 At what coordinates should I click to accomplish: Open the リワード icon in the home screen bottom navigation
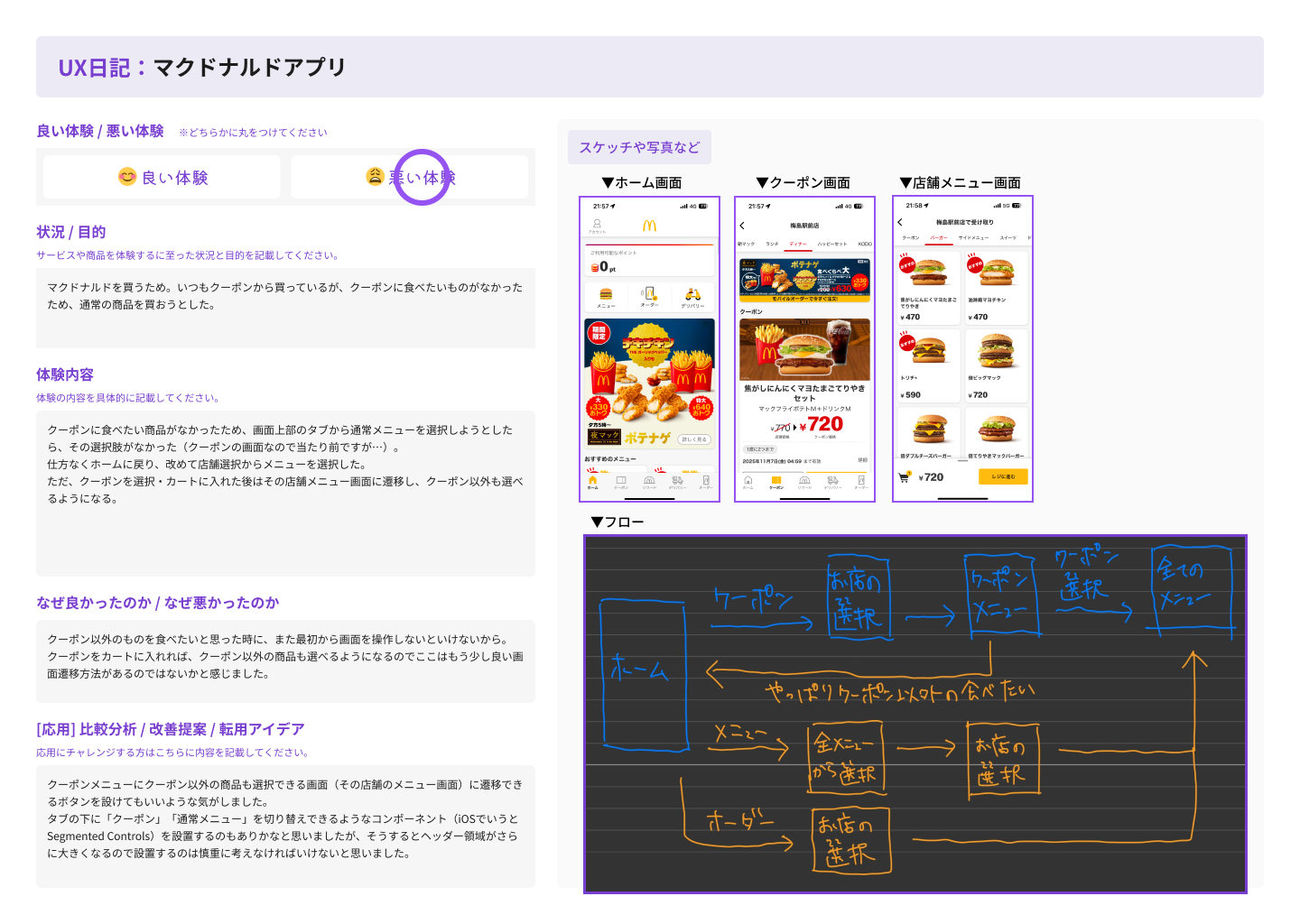648,480
